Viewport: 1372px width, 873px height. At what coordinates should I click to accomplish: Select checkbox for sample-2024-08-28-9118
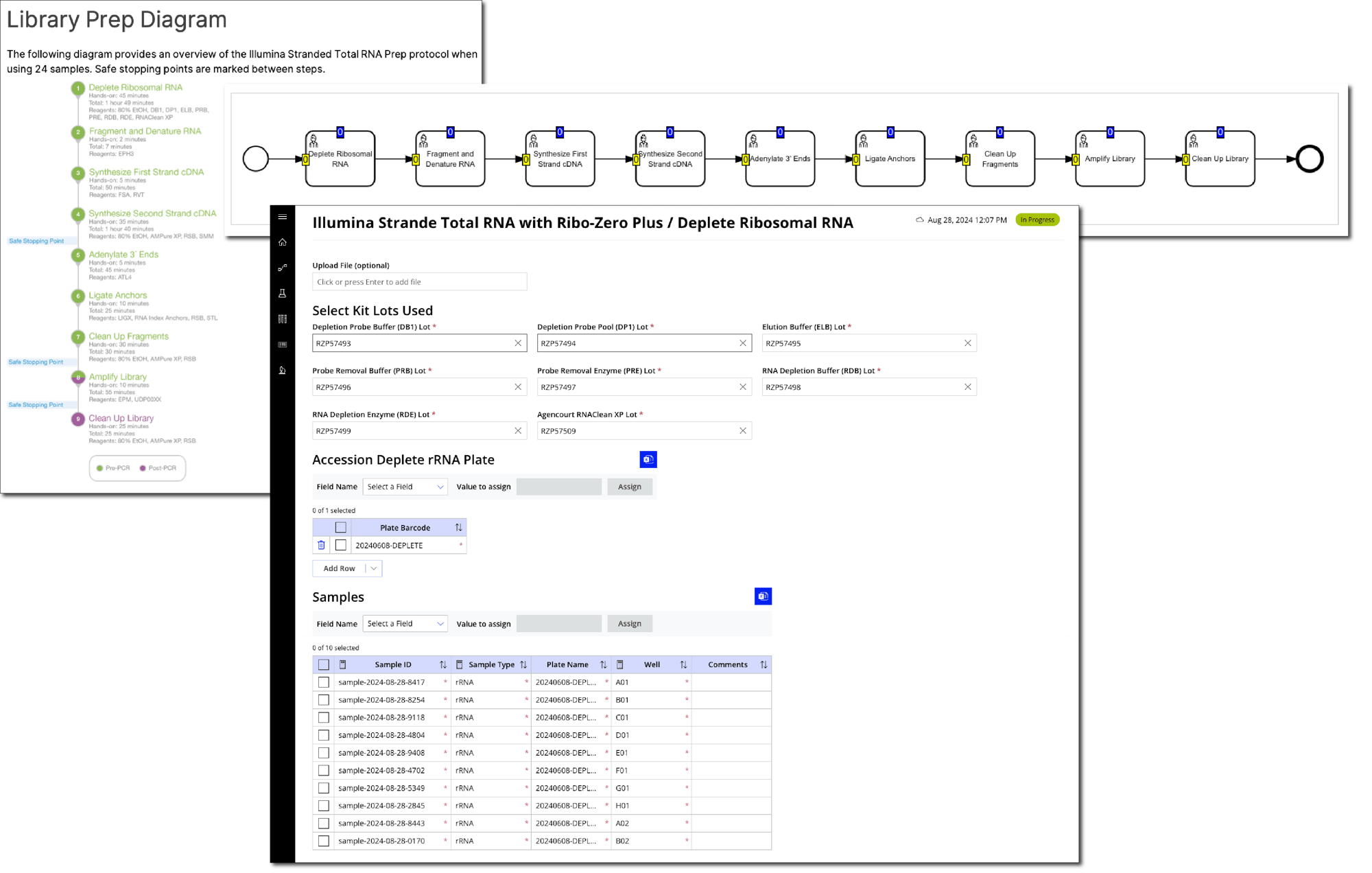tap(324, 717)
